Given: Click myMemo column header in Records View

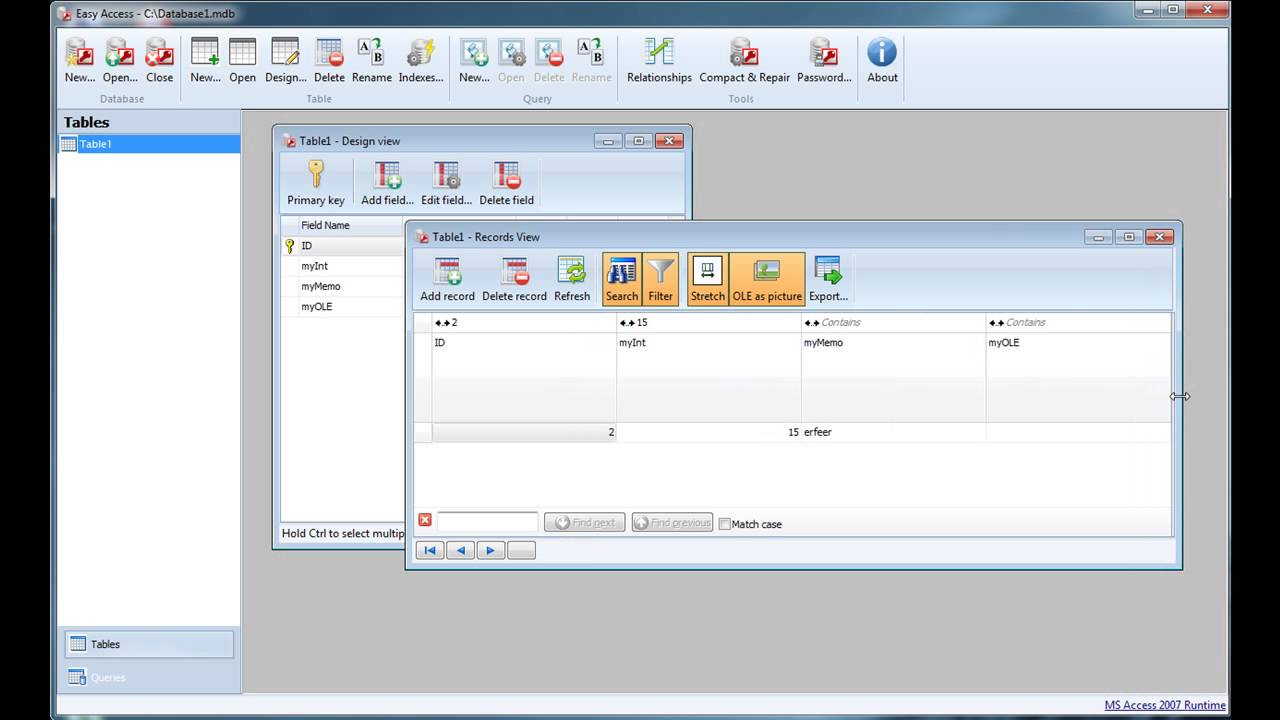Looking at the screenshot, I should [894, 377].
